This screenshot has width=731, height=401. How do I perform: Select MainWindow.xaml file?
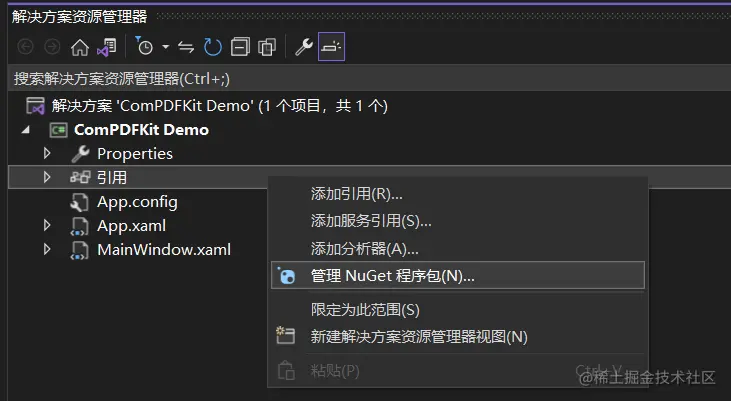coord(164,249)
